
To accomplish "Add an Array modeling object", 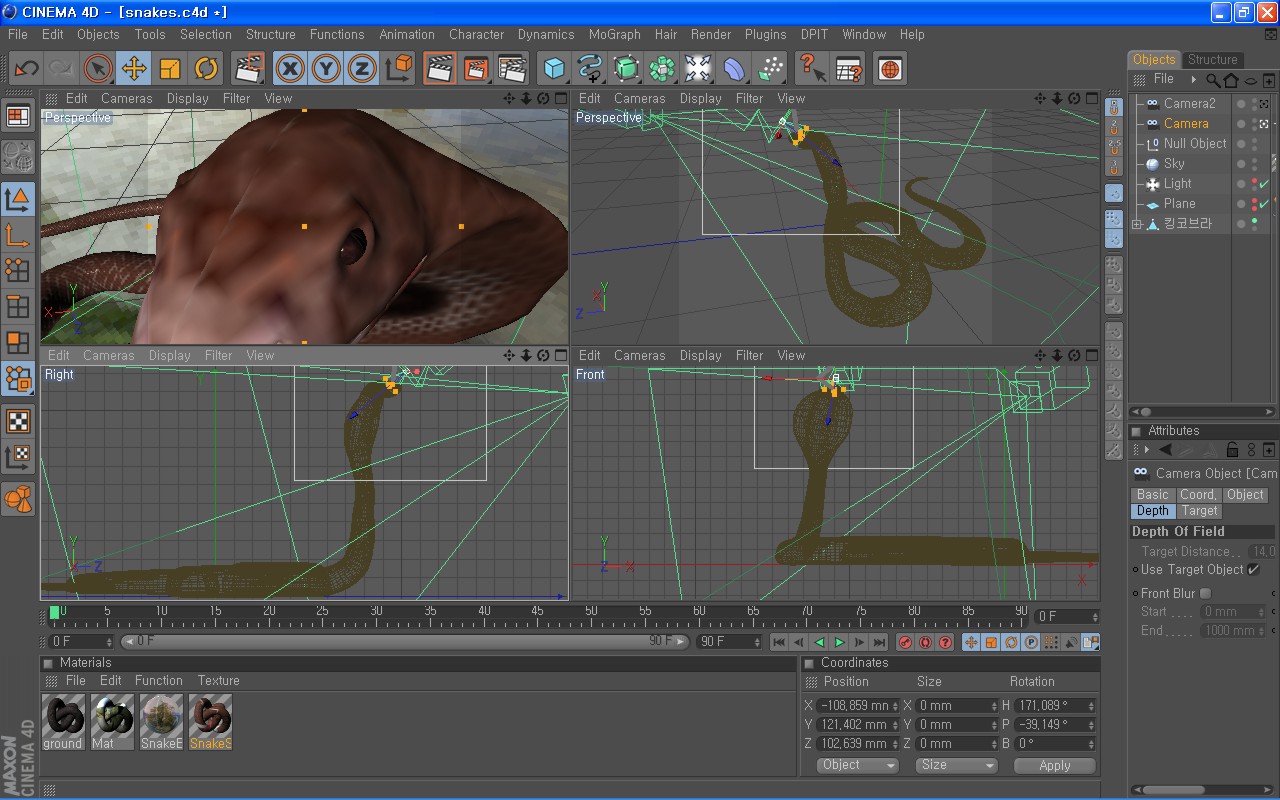I will pyautogui.click(x=662, y=69).
